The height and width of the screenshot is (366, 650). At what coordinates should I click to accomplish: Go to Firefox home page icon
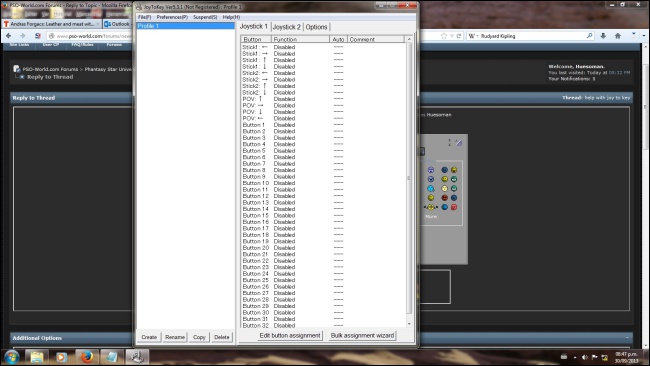[x=618, y=36]
